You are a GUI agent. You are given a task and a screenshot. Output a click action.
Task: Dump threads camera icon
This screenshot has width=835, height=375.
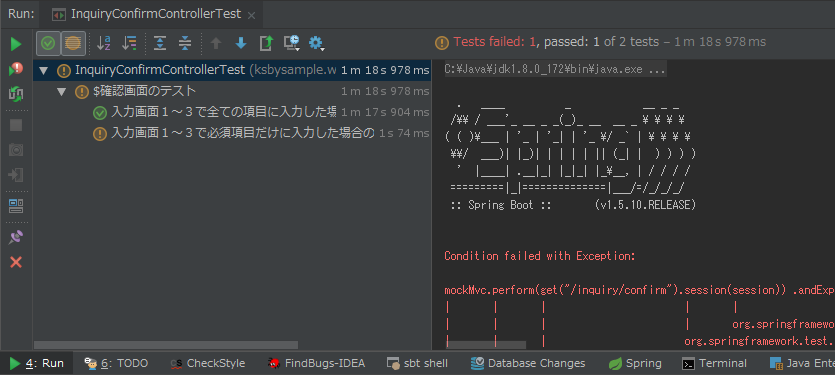pyautogui.click(x=16, y=150)
